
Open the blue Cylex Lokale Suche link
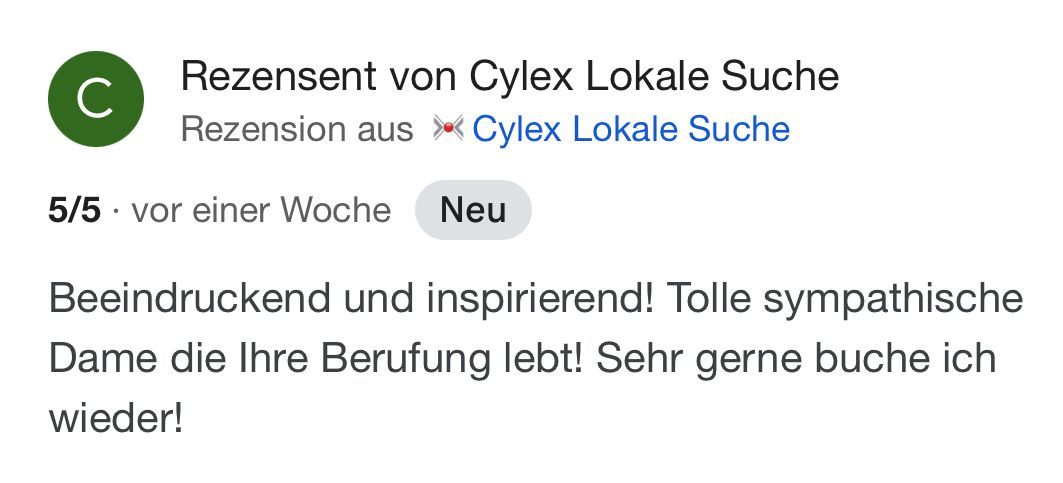[631, 129]
